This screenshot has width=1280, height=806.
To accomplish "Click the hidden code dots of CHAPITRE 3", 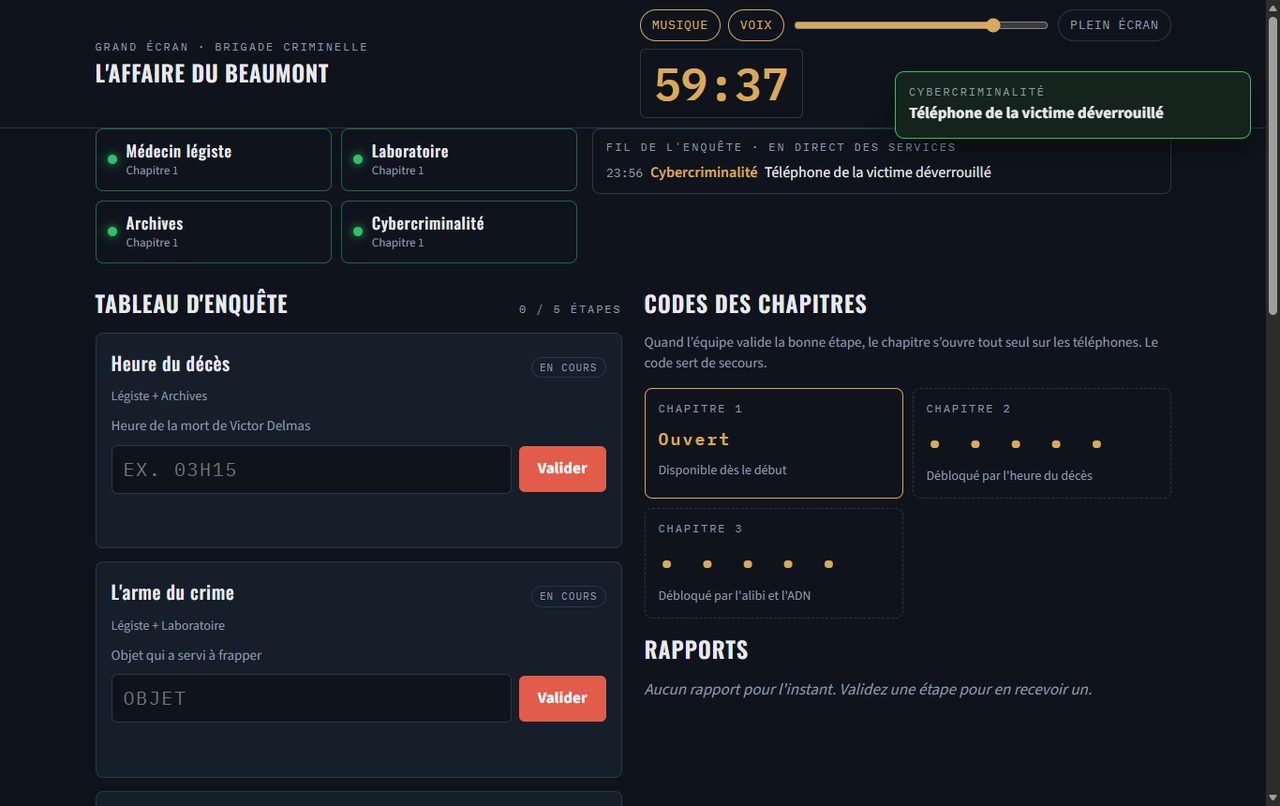I will point(747,564).
